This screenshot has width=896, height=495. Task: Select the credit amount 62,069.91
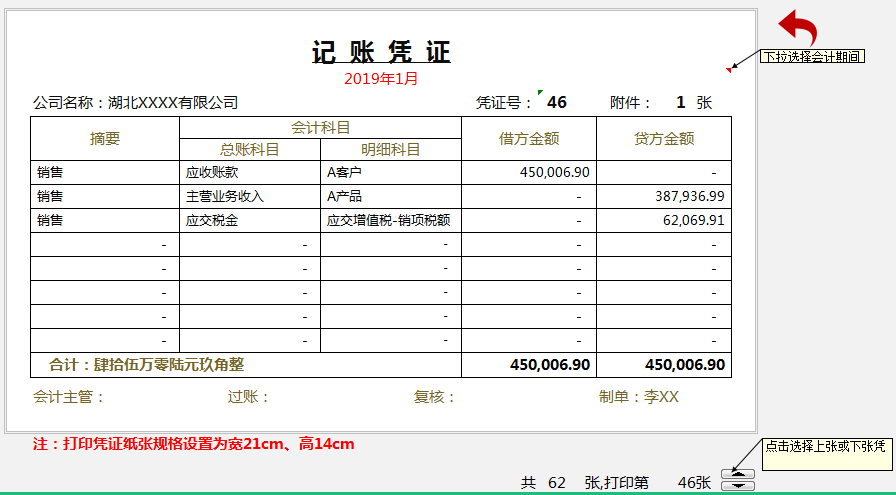tap(664, 220)
